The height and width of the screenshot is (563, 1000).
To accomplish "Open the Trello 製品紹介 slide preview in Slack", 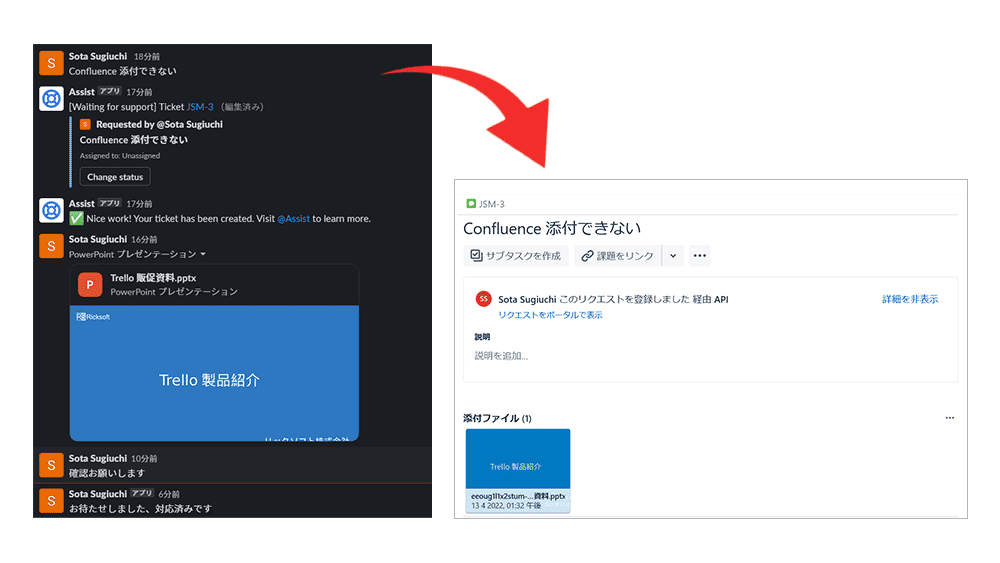I will pos(214,373).
